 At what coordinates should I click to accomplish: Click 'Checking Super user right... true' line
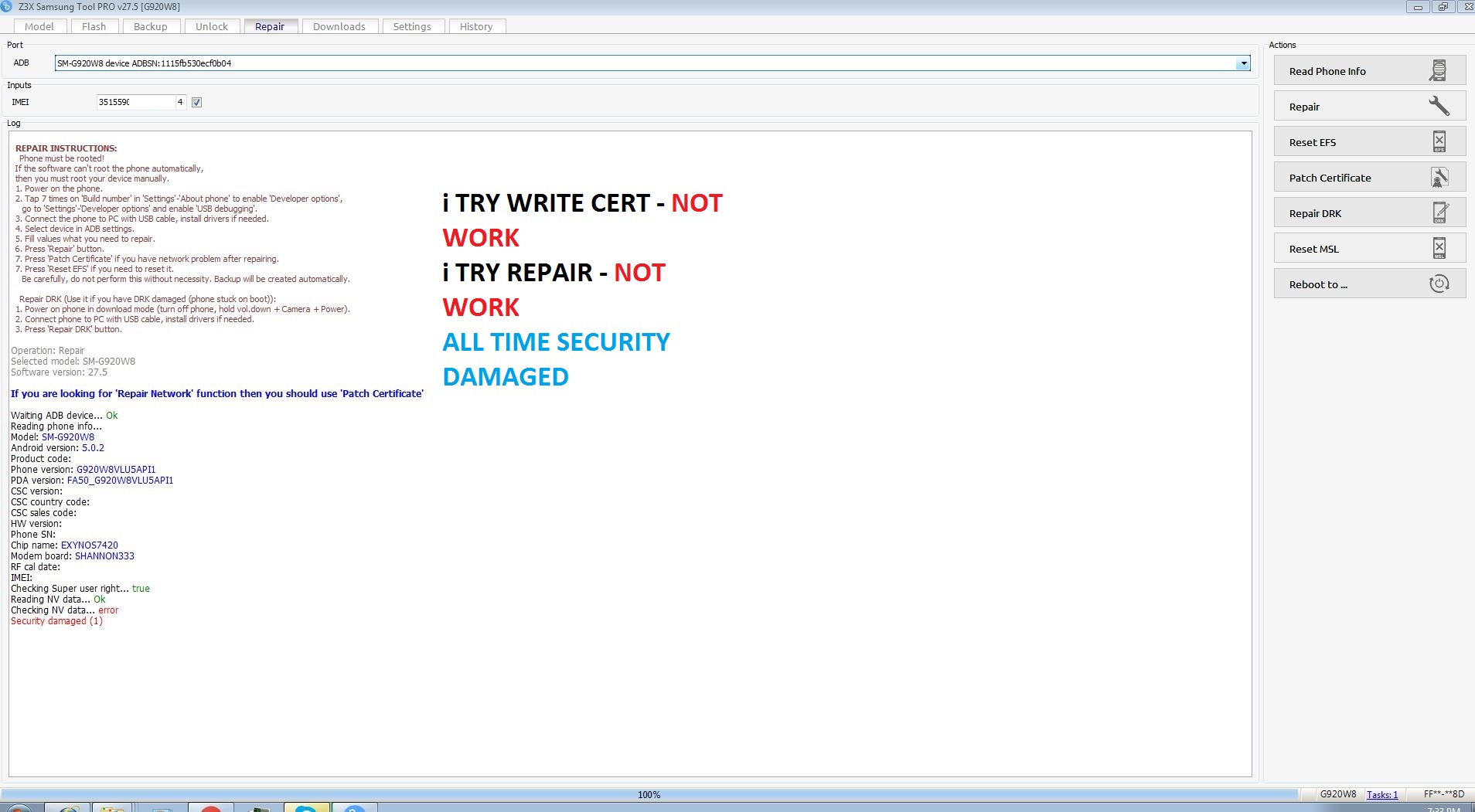tap(80, 589)
